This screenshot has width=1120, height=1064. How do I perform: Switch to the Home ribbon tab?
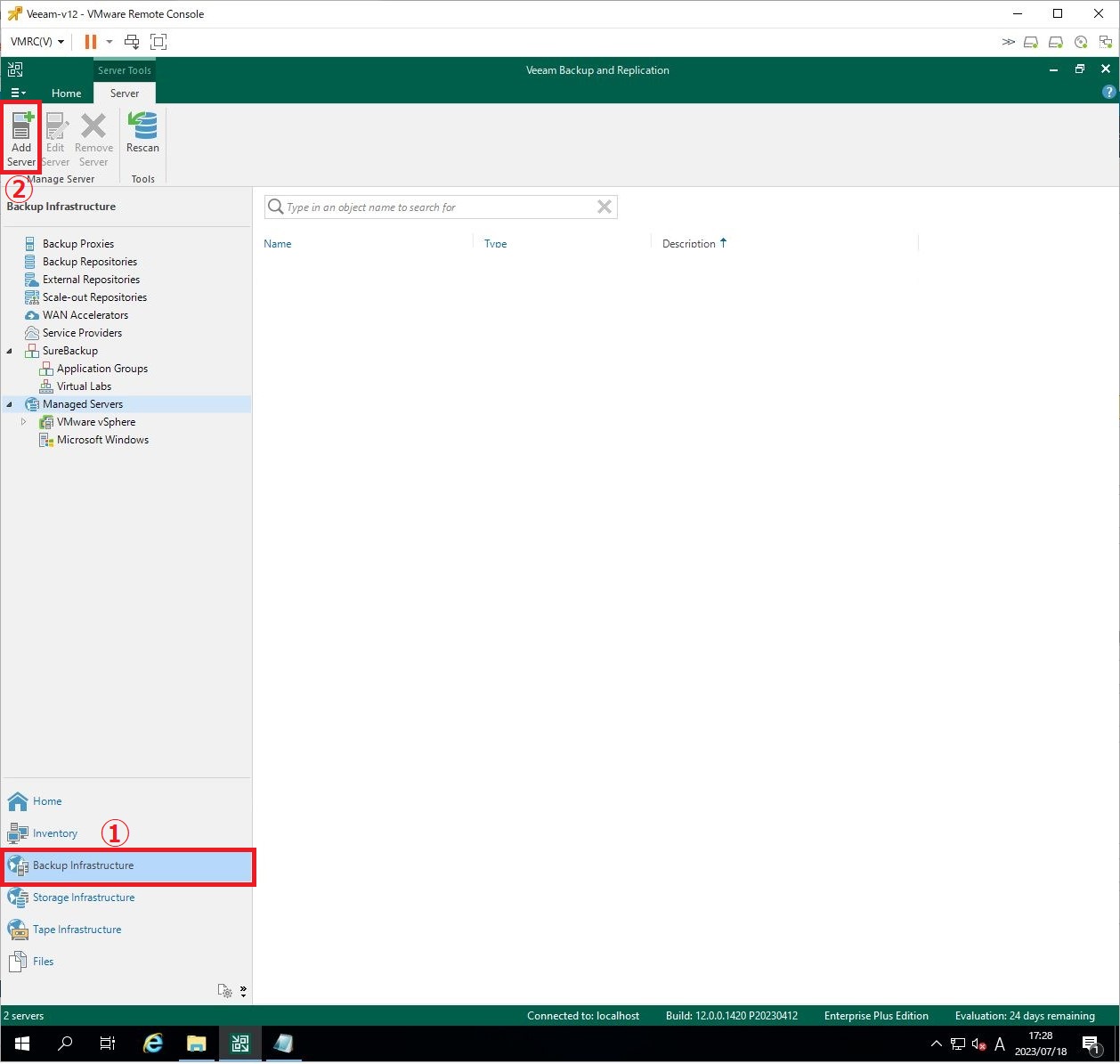(66, 93)
